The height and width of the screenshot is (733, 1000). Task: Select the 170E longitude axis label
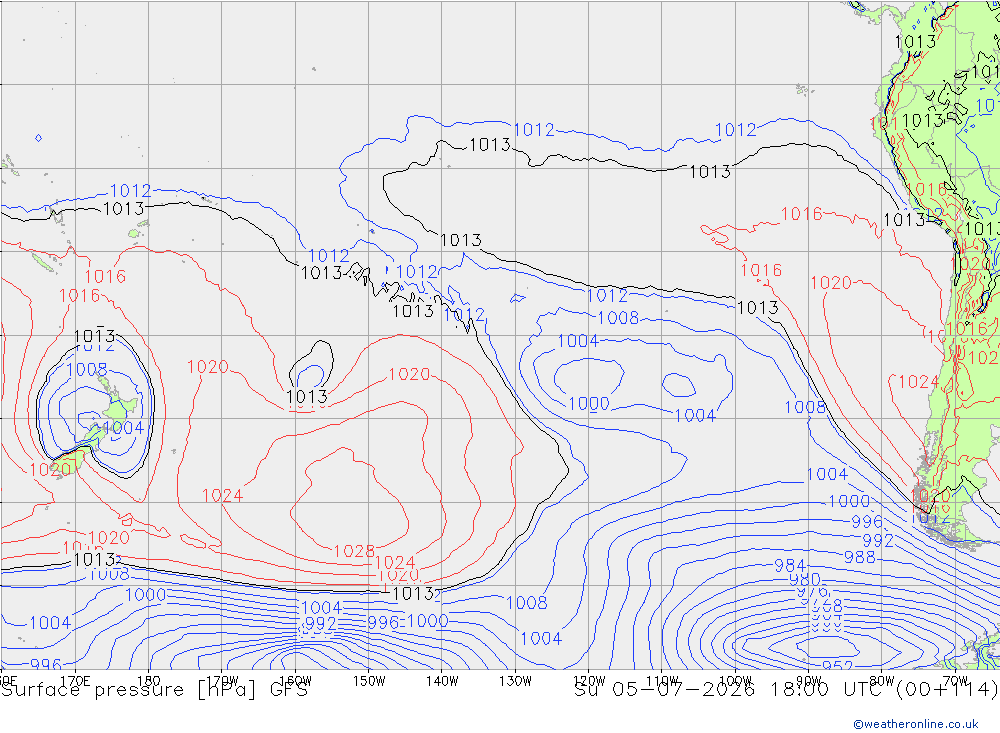75,681
